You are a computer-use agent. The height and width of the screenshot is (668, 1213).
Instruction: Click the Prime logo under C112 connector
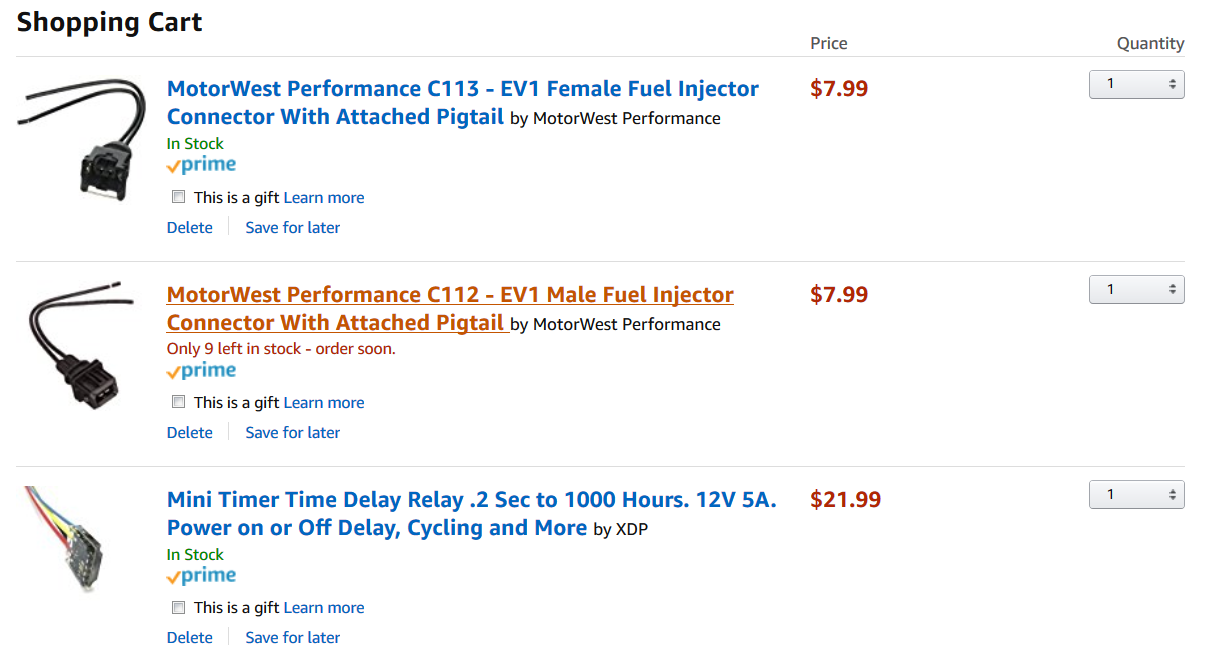202,371
